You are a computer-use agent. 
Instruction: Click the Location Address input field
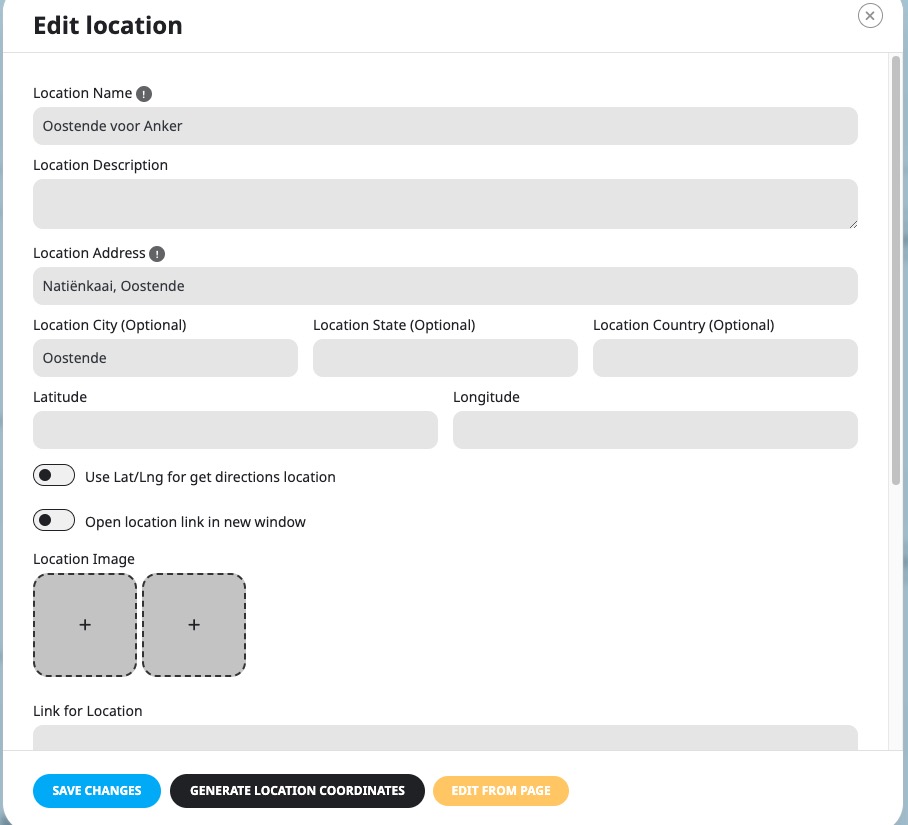tap(445, 286)
